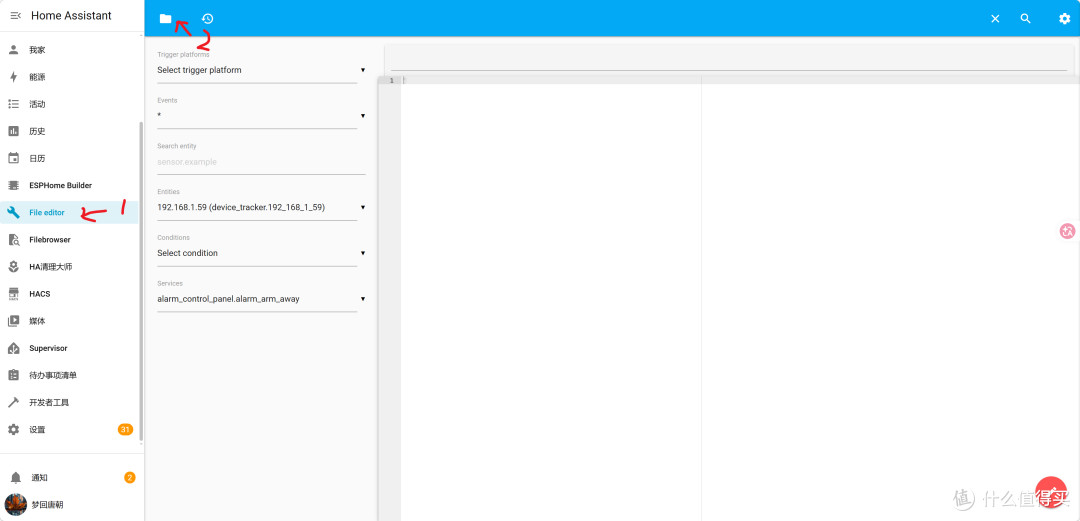The image size is (1080, 521).
Task: Click the 我家 person icon
Action: [13, 50]
